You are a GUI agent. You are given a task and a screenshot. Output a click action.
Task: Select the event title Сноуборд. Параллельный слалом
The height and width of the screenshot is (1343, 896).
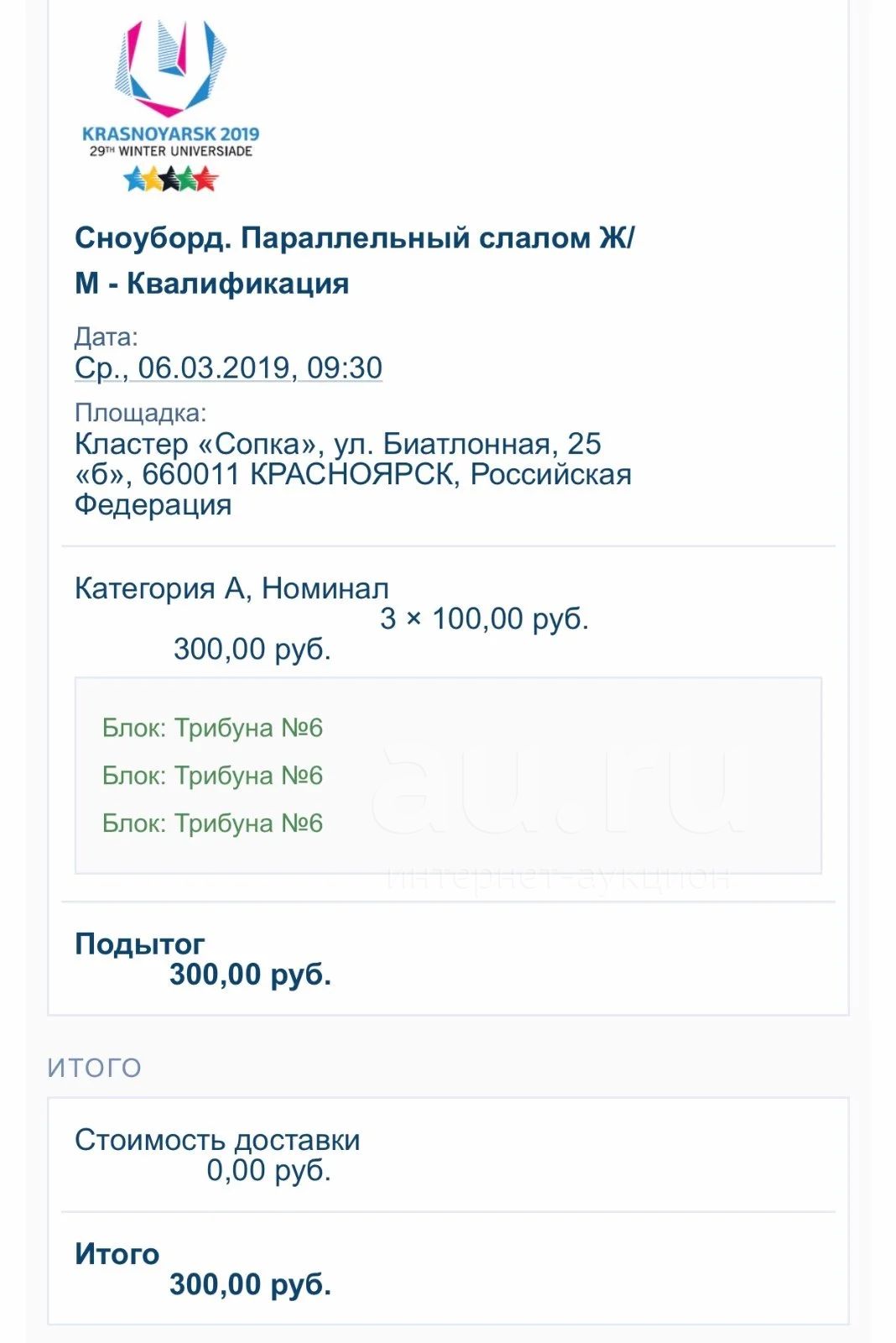[x=354, y=260]
